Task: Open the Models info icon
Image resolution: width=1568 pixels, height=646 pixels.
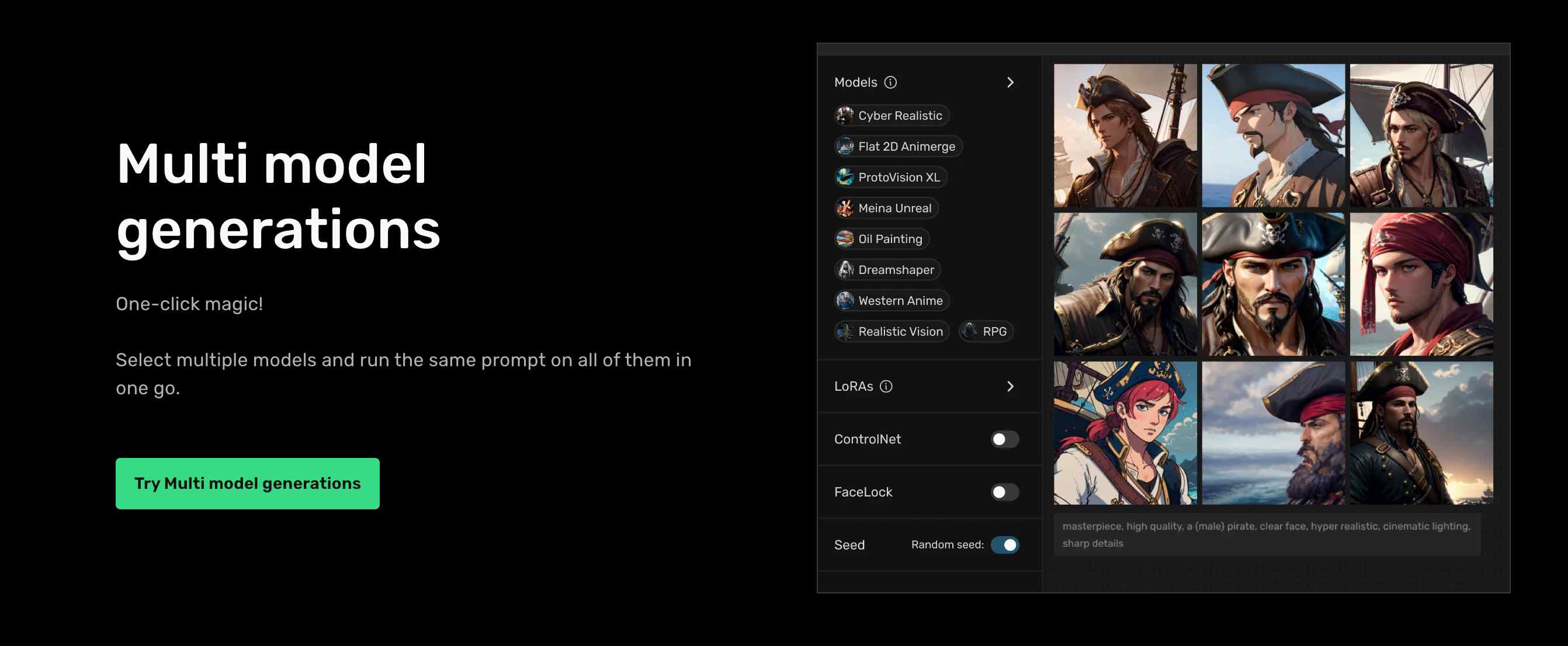Action: click(x=890, y=82)
